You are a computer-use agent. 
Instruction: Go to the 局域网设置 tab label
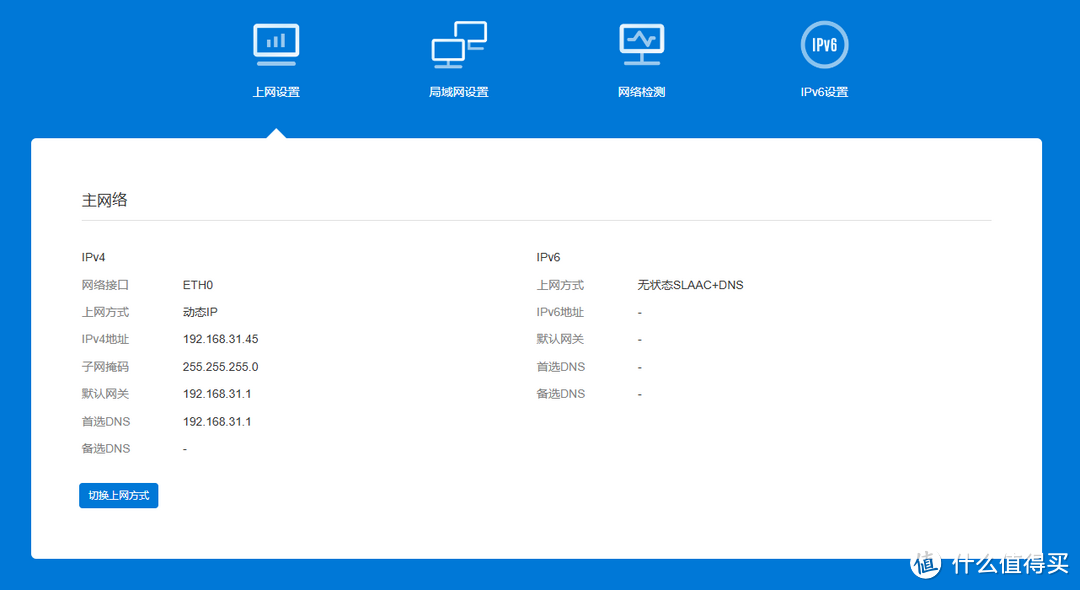(458, 92)
